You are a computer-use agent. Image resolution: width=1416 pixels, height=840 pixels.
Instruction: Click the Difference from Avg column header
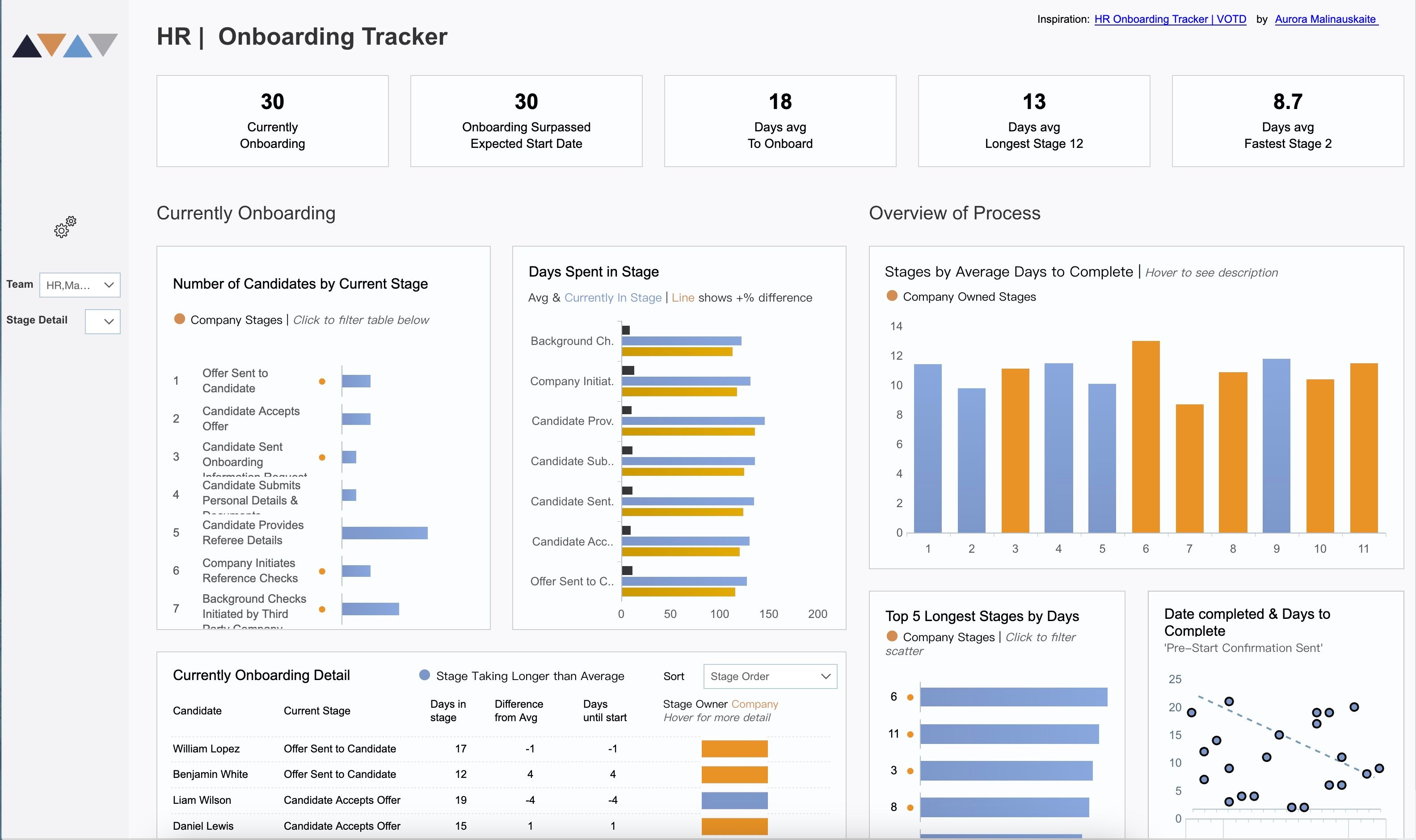click(x=518, y=710)
